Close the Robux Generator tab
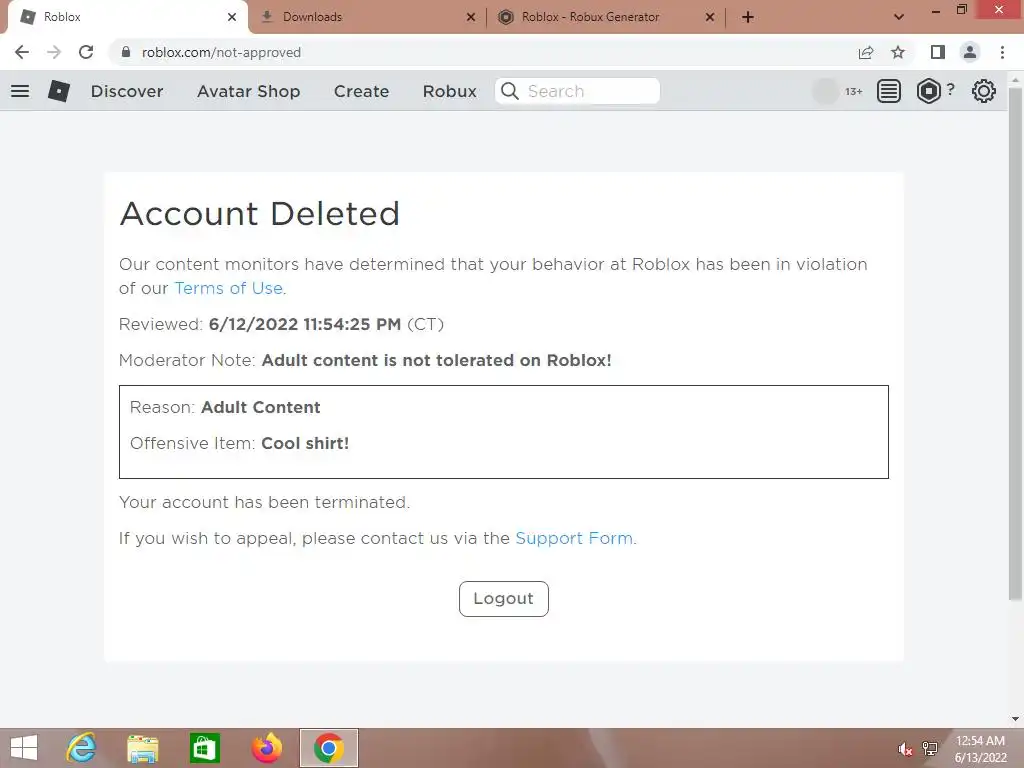1024x768 pixels. click(x=710, y=17)
